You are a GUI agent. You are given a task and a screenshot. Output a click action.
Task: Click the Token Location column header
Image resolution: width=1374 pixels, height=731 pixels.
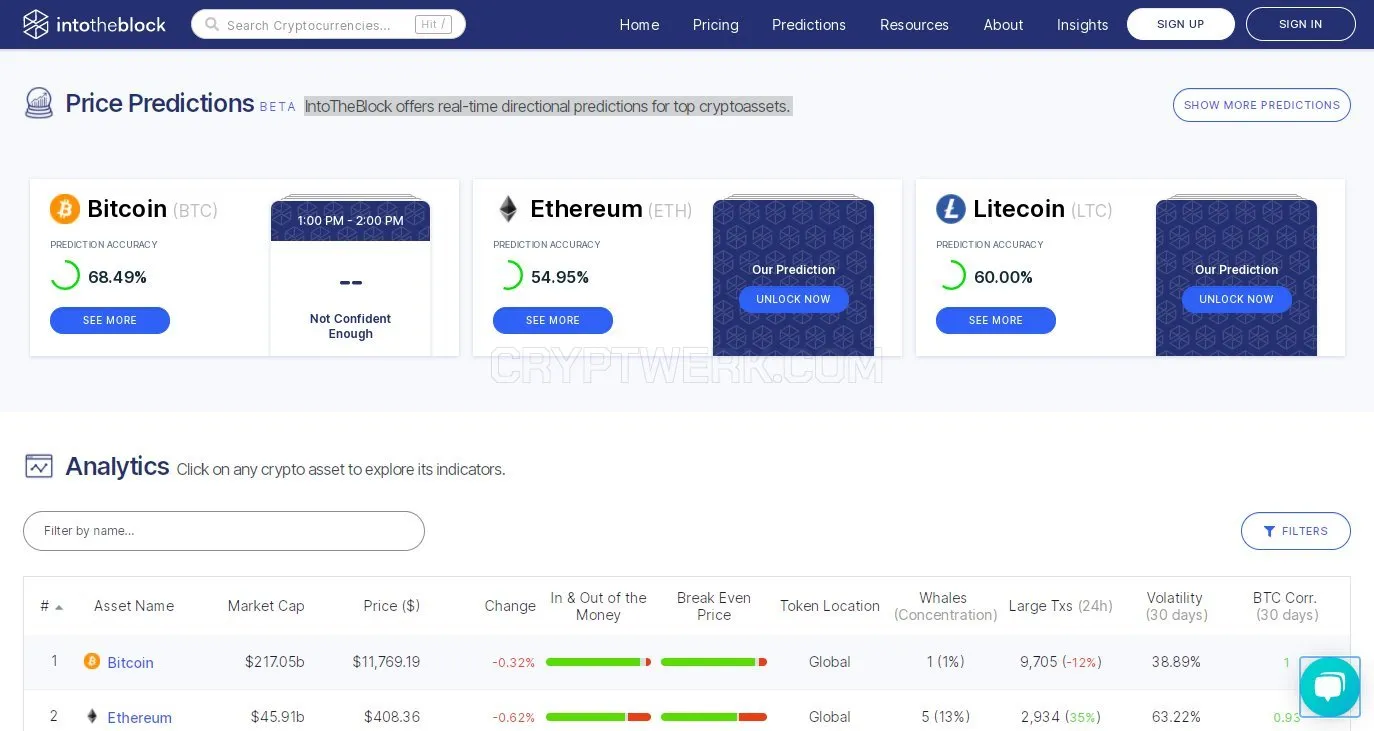830,606
